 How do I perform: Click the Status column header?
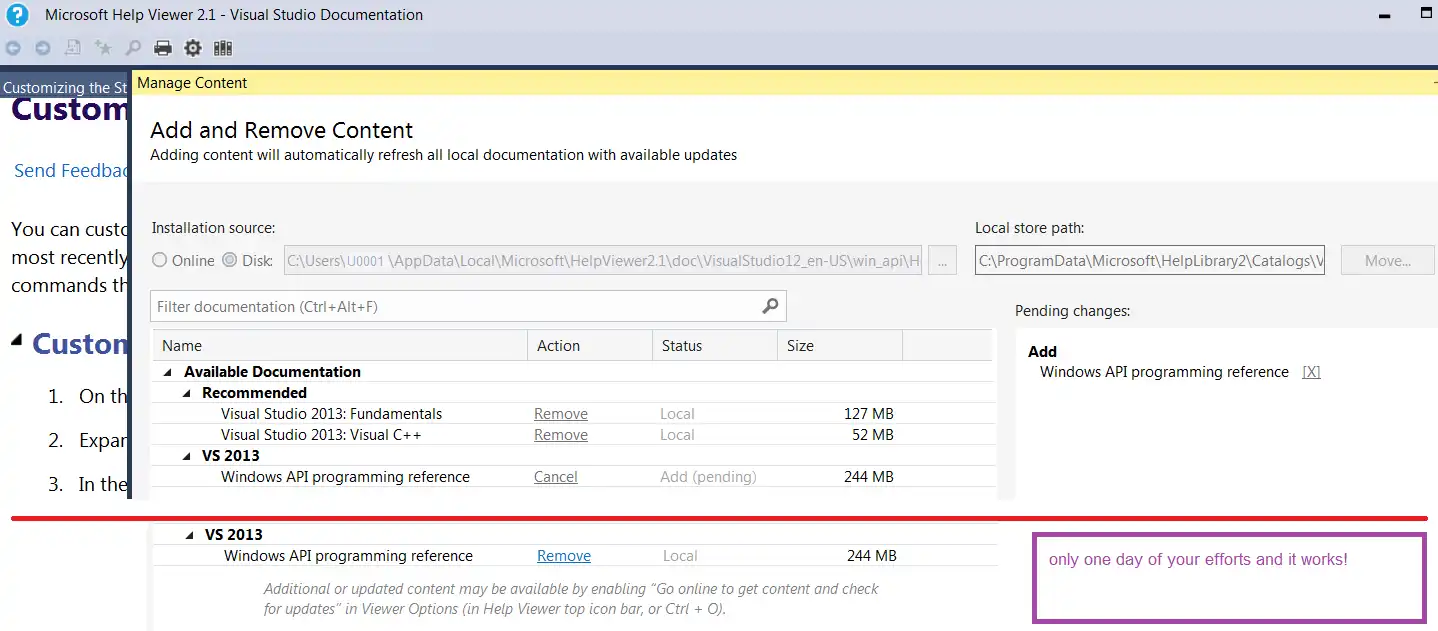[715, 345]
